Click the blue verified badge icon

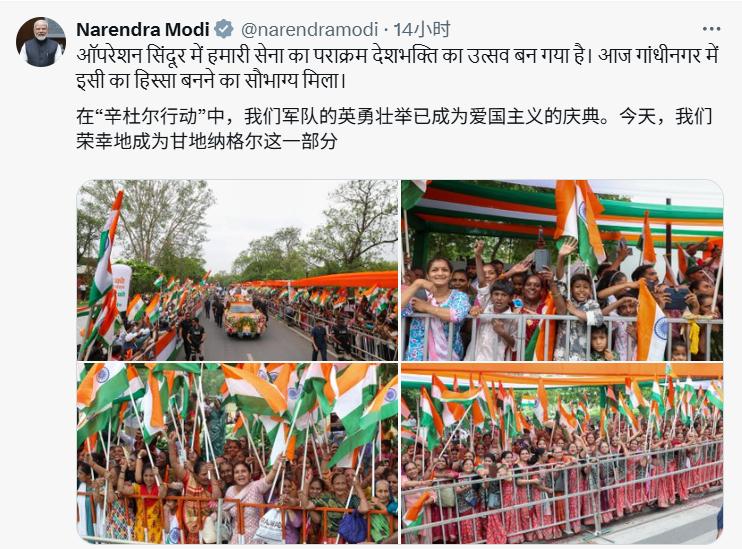pos(224,29)
